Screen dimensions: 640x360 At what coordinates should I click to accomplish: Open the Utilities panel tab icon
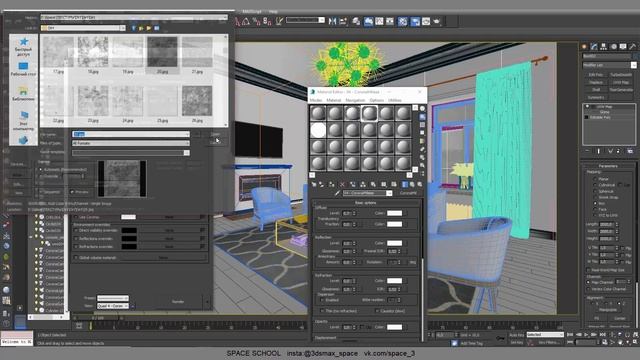pyautogui.click(x=633, y=47)
